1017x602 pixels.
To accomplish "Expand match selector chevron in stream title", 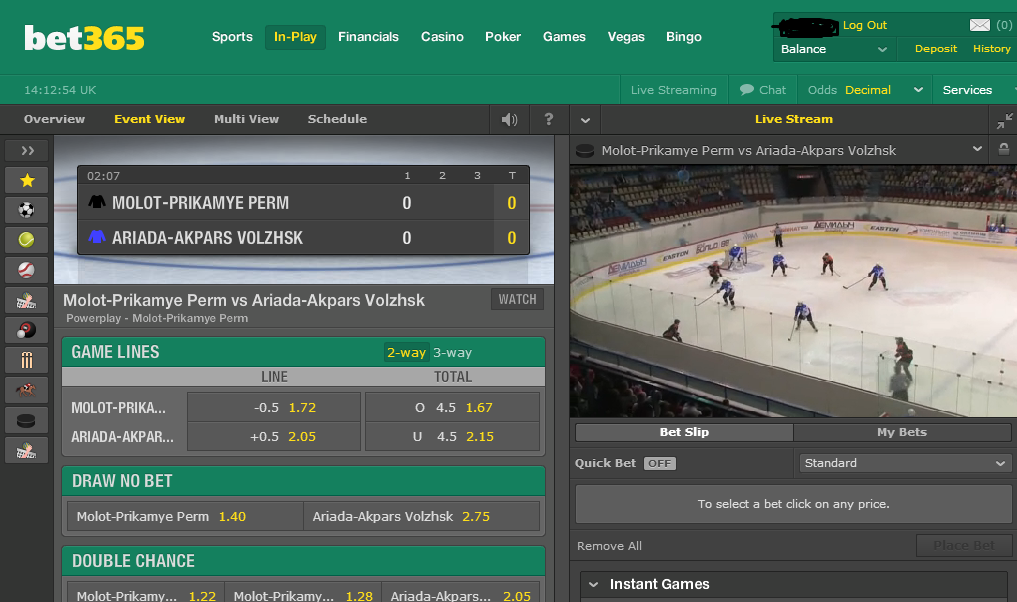I will pos(977,149).
